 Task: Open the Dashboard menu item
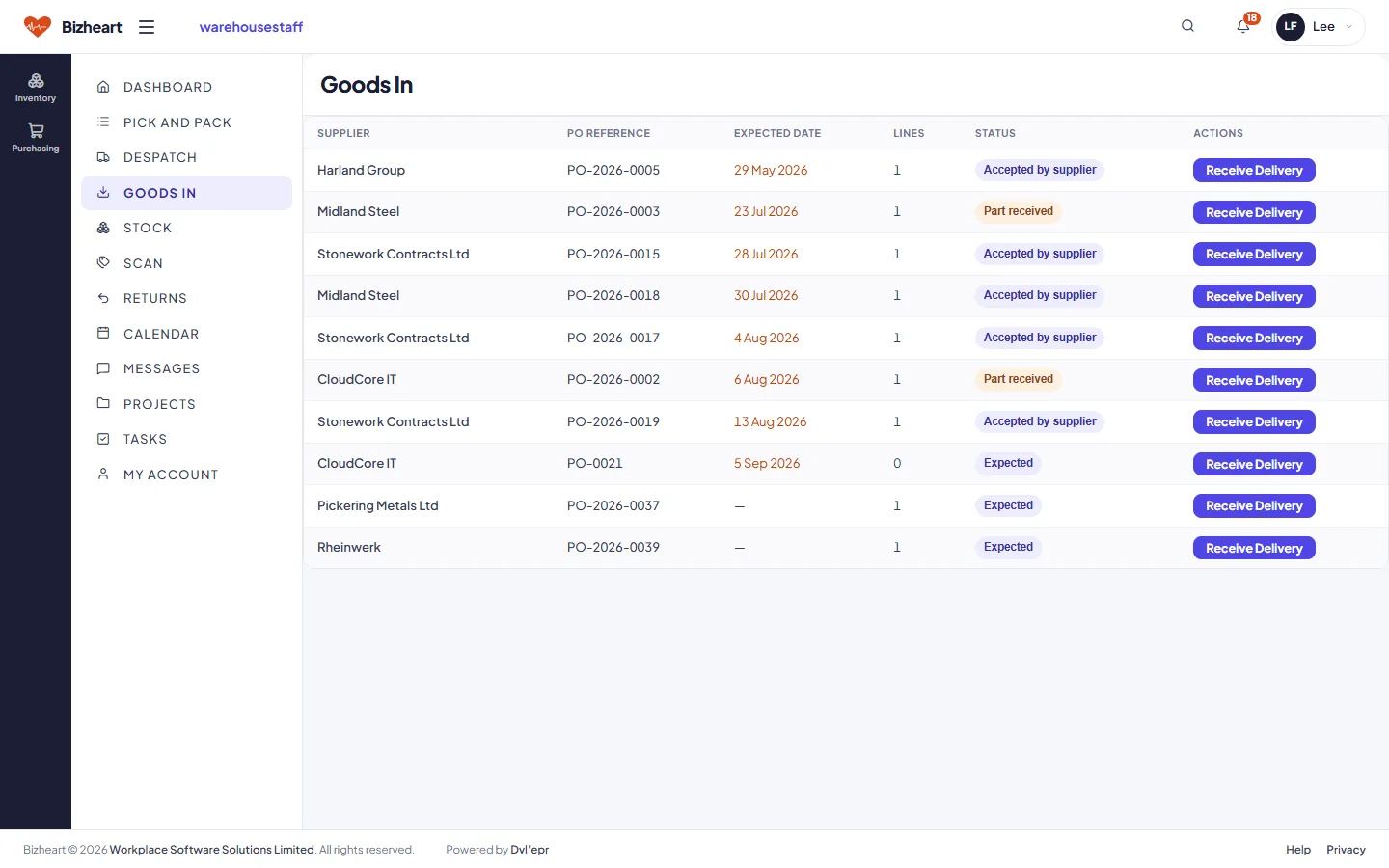(x=186, y=87)
